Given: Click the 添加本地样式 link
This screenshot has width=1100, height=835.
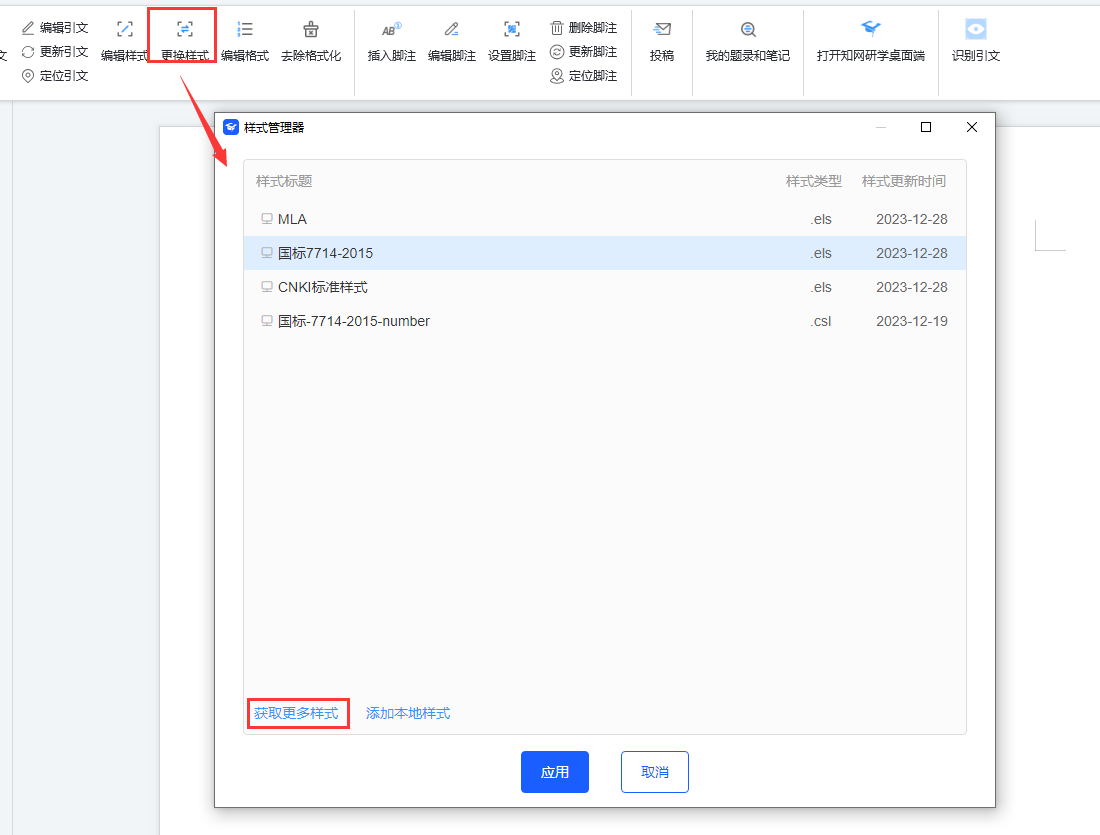Looking at the screenshot, I should pyautogui.click(x=408, y=713).
